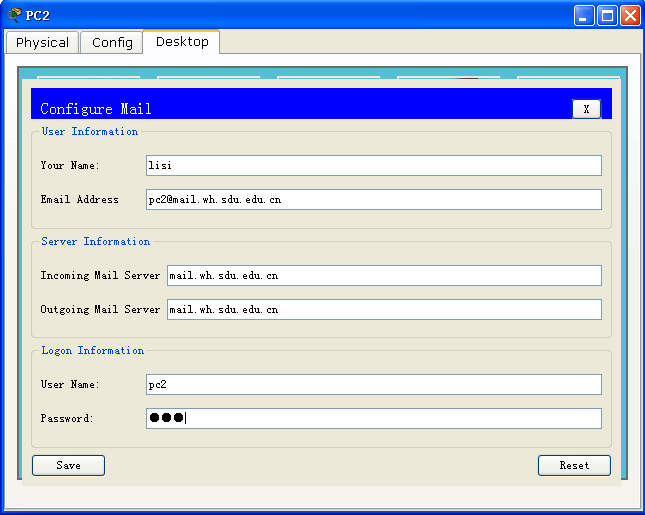Minimize the PC2 window
This screenshot has width=645, height=515.
tap(584, 15)
